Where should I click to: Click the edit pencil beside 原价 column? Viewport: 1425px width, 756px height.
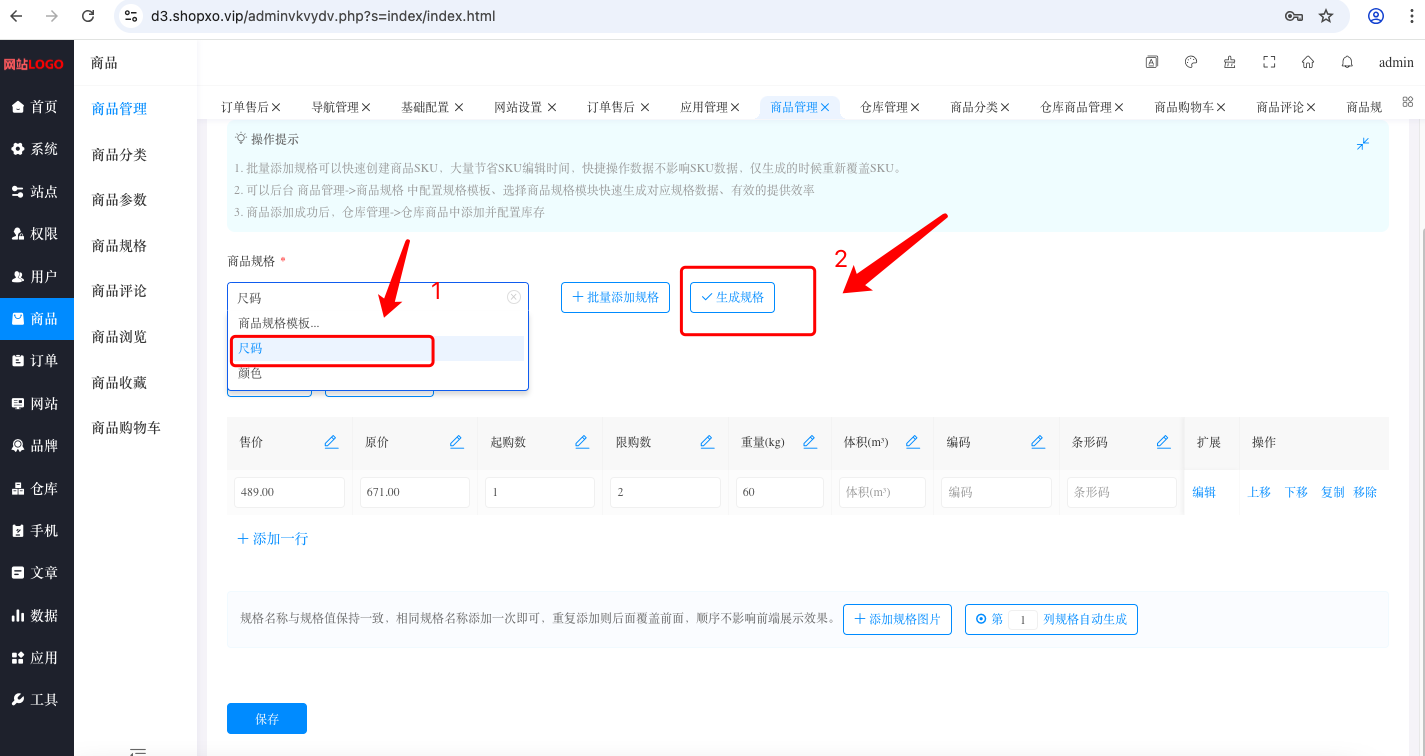click(457, 442)
